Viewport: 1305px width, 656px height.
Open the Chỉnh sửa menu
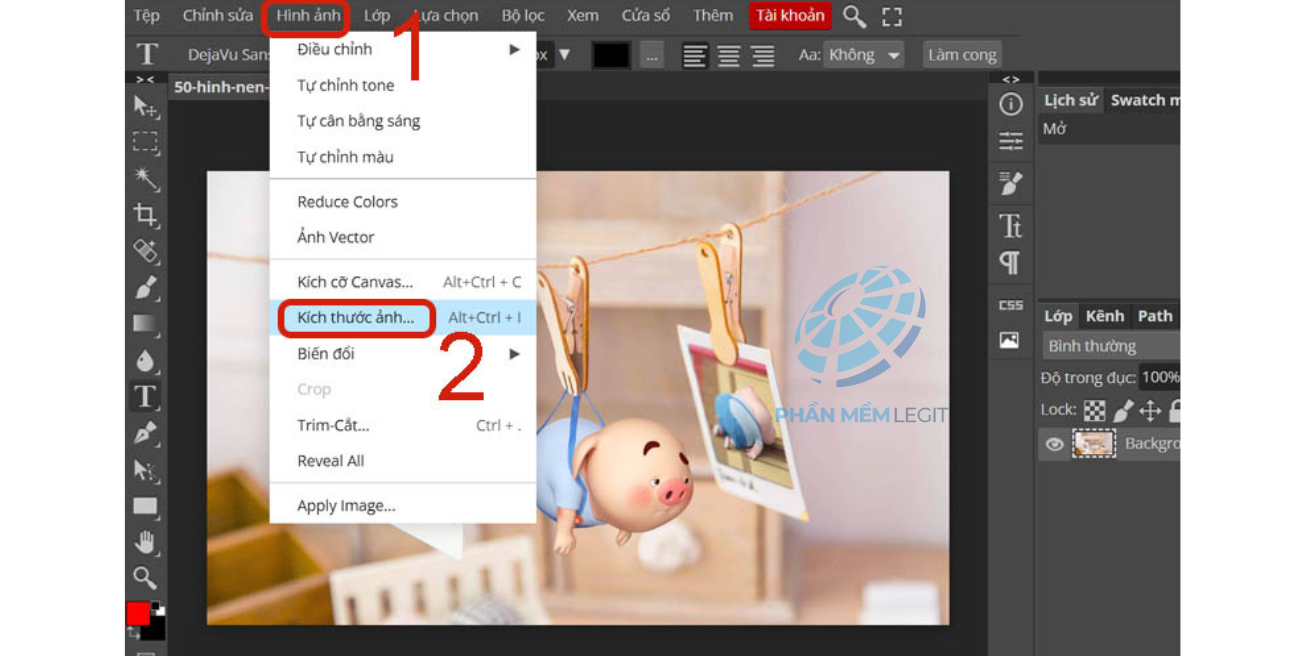point(218,16)
